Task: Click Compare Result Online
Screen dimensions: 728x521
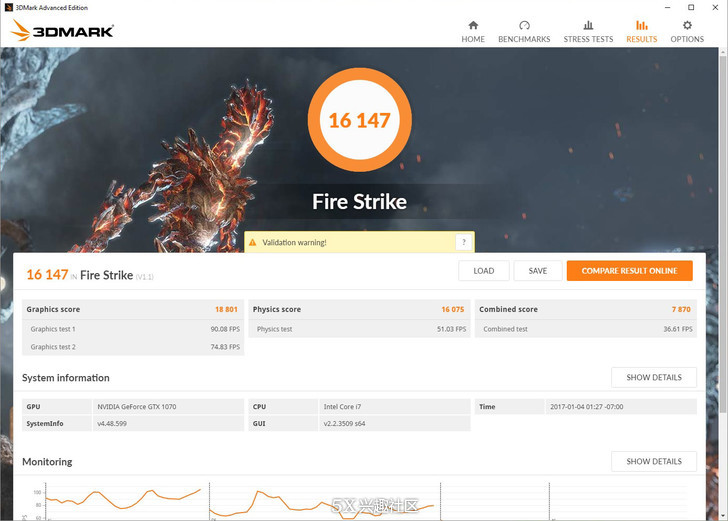Action: tap(629, 271)
